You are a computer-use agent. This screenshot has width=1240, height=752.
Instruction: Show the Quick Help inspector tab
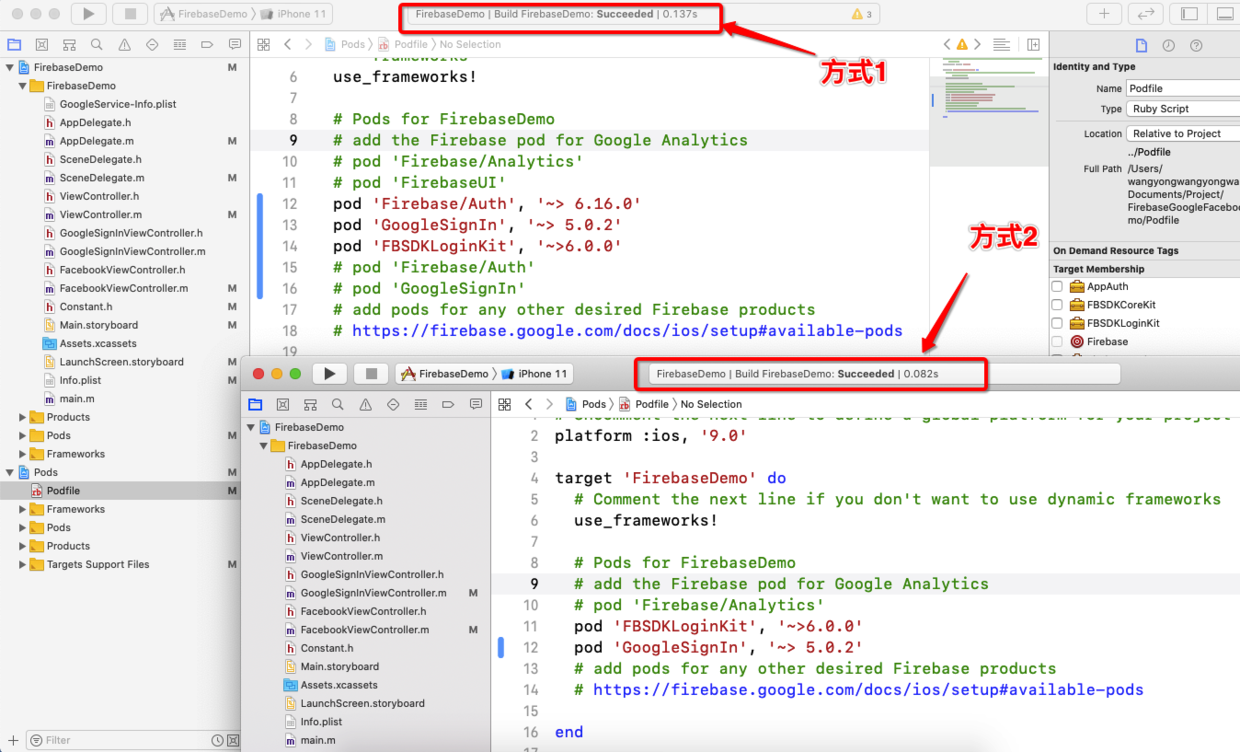click(1195, 45)
